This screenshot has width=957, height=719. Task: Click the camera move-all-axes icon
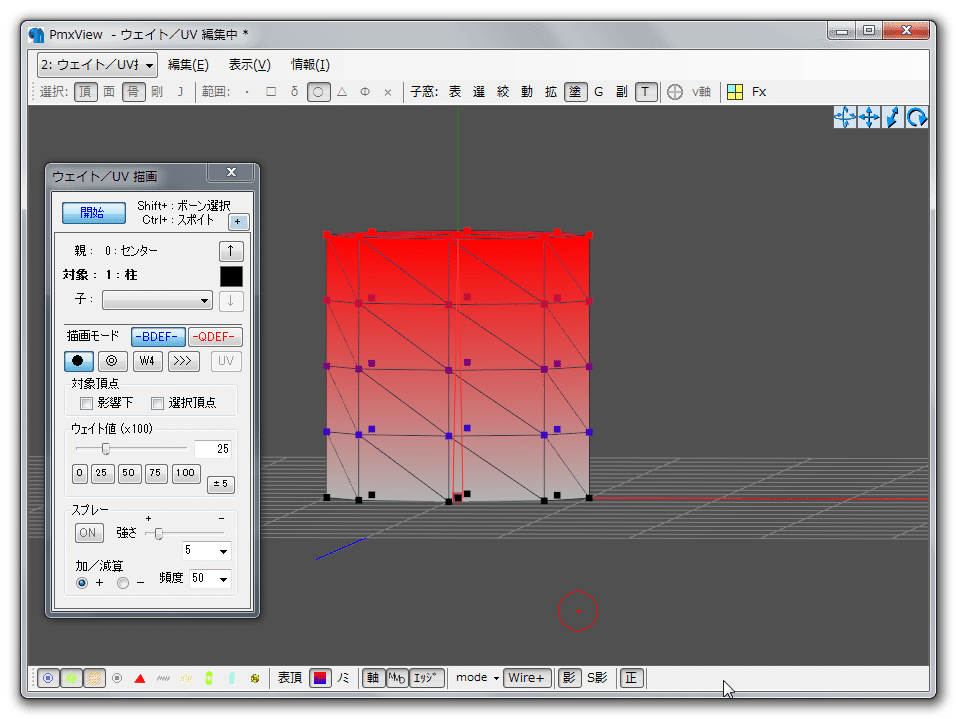pyautogui.click(x=845, y=117)
